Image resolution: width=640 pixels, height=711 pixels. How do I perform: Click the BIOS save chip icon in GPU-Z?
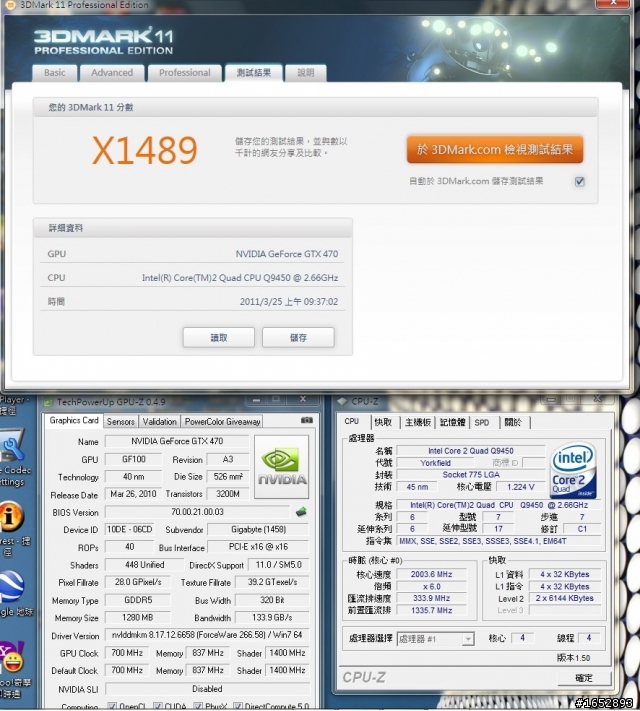301,512
